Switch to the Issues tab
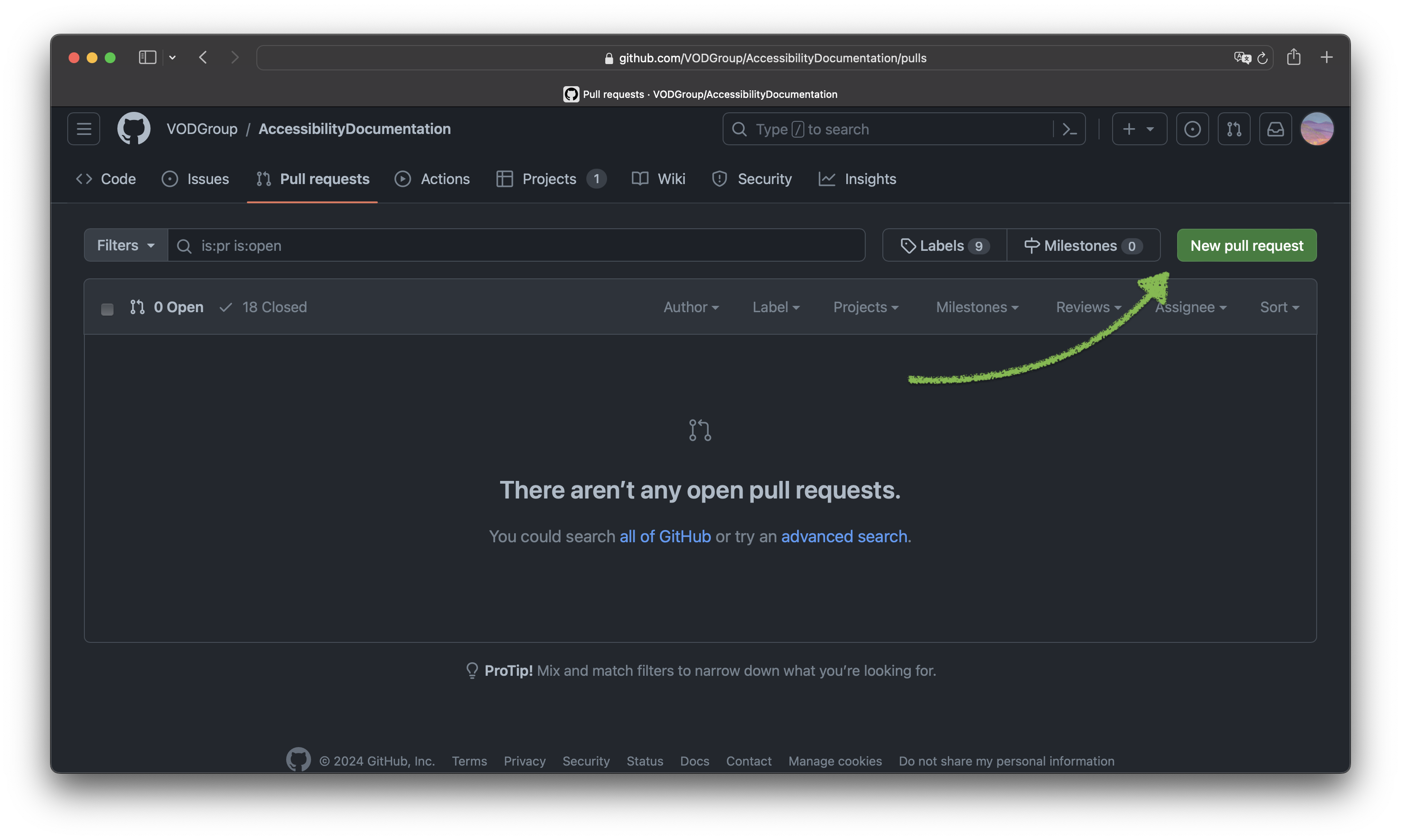 point(195,179)
